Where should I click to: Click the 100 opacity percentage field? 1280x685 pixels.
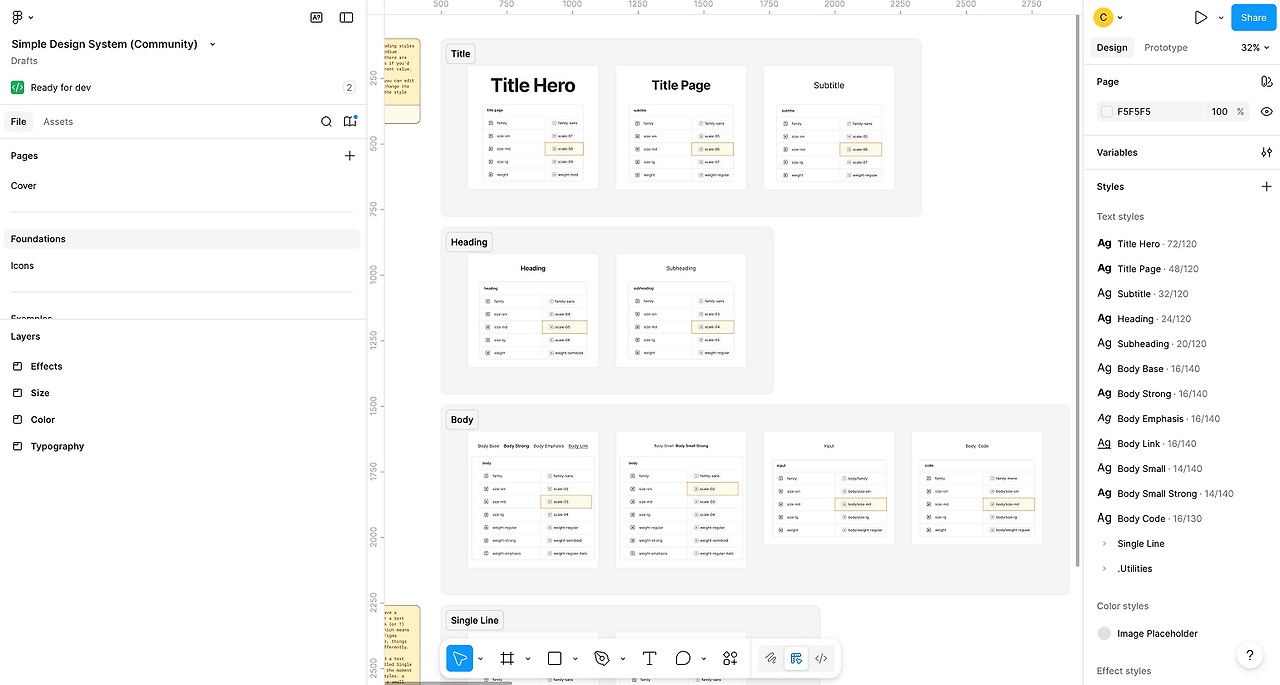pos(1219,111)
